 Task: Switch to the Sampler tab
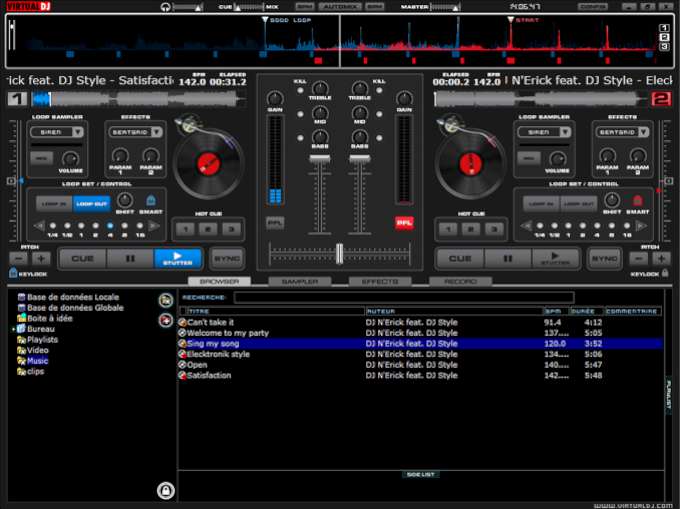[299, 281]
